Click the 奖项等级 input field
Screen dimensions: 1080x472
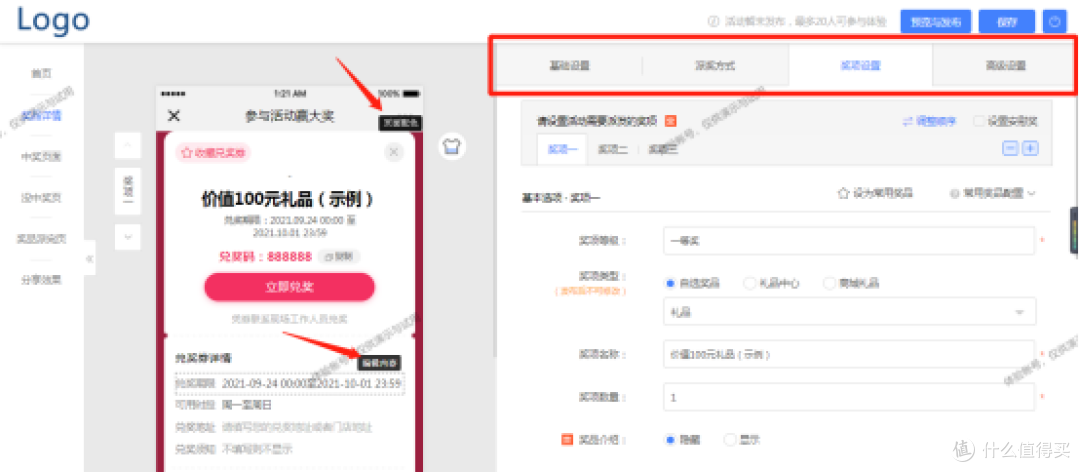coord(849,241)
